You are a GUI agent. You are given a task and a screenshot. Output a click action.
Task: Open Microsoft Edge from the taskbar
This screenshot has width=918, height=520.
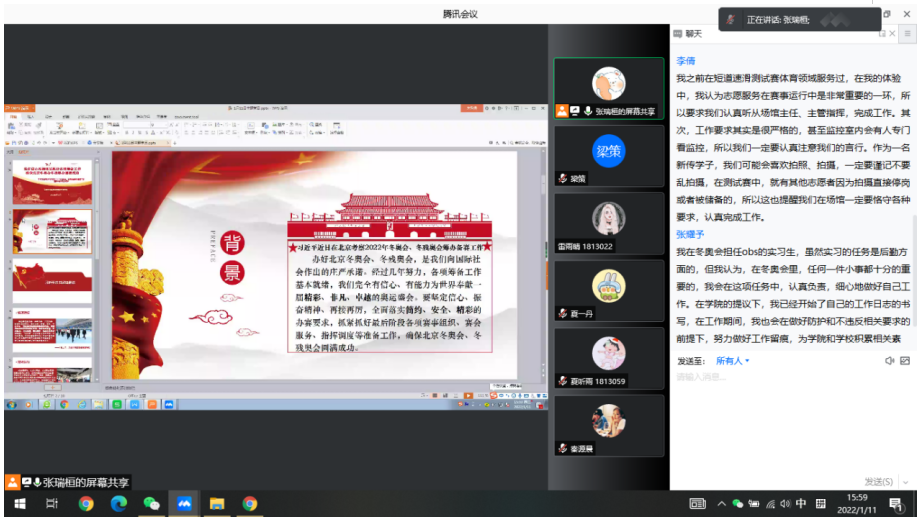point(118,504)
